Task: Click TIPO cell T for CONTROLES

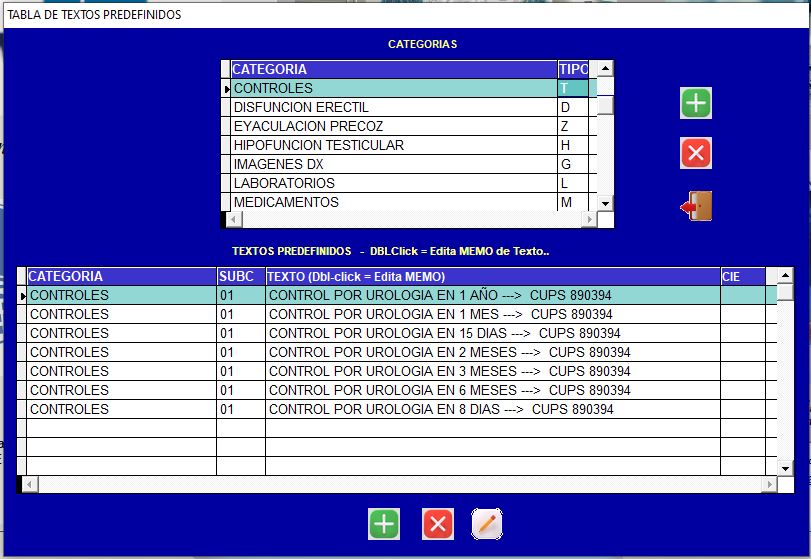Action: pyautogui.click(x=573, y=88)
